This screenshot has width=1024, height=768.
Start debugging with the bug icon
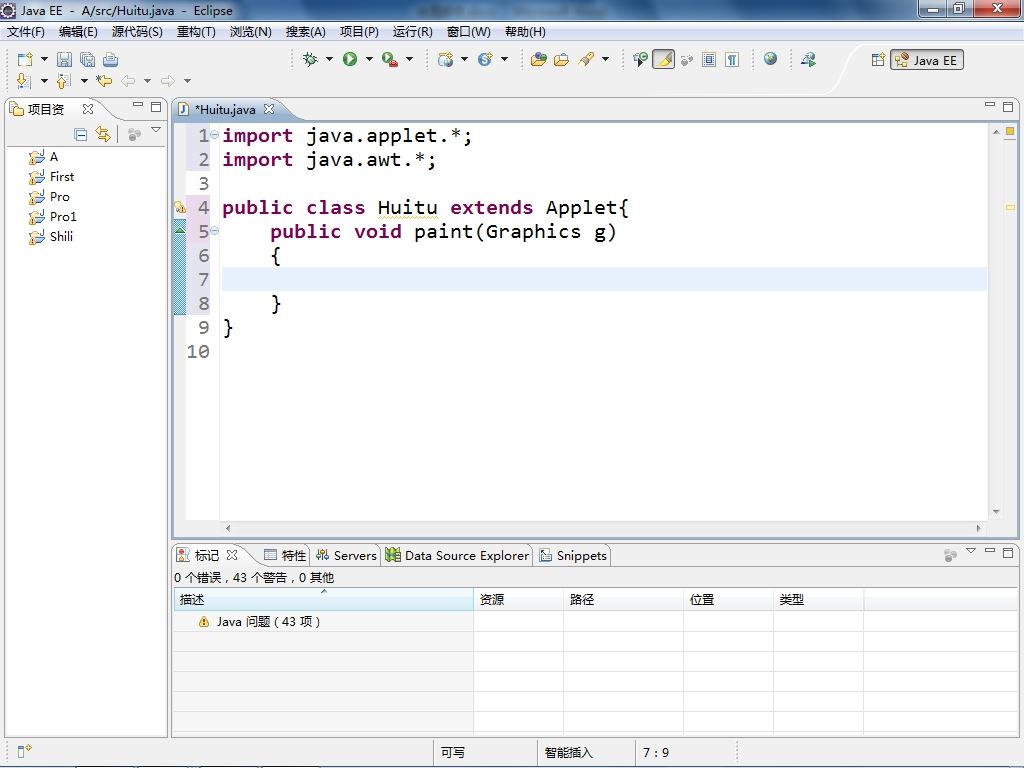point(310,60)
